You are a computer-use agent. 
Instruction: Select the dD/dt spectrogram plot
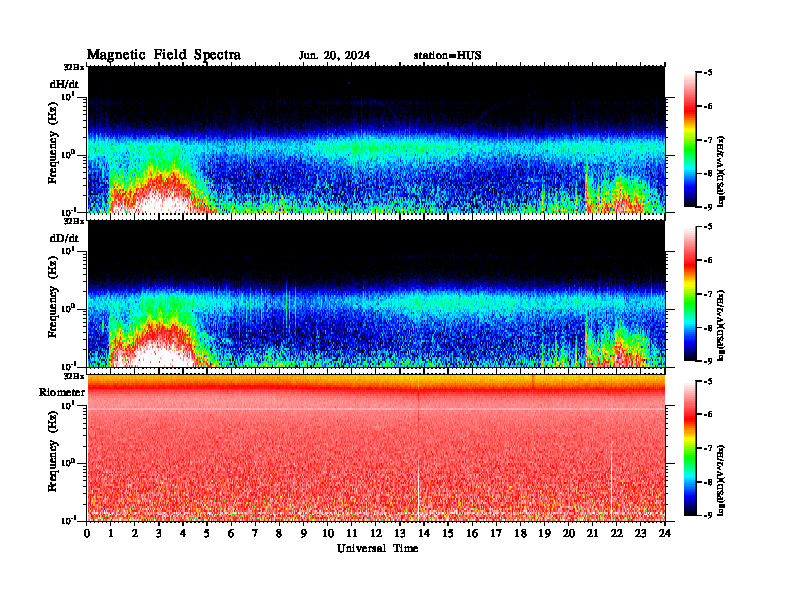(376, 293)
